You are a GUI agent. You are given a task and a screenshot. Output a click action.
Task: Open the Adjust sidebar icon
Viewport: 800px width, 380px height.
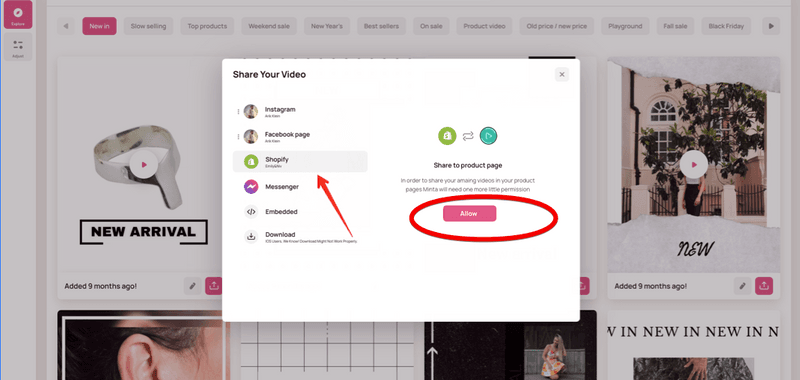coord(18,47)
